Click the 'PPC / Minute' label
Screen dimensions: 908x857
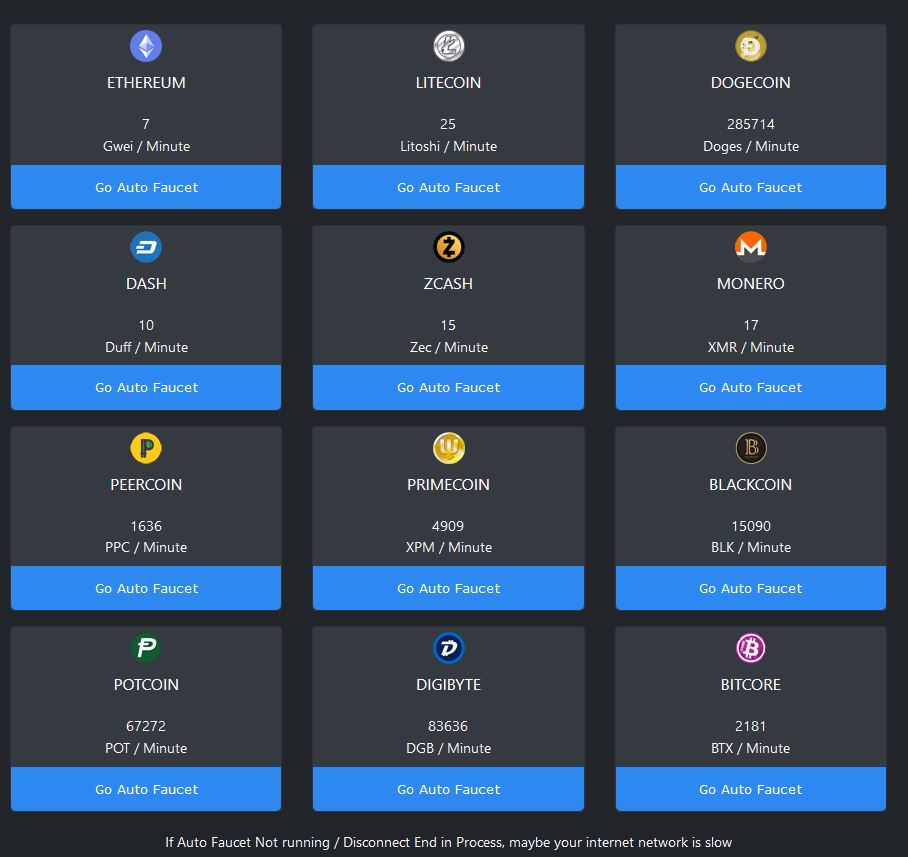pos(146,547)
